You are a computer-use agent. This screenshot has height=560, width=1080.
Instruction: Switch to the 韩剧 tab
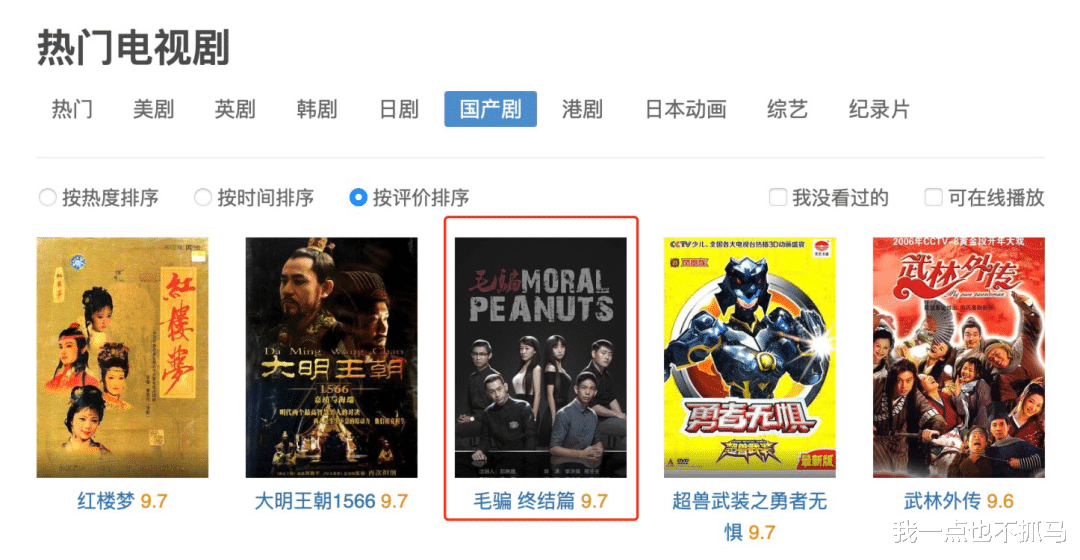pos(317,109)
